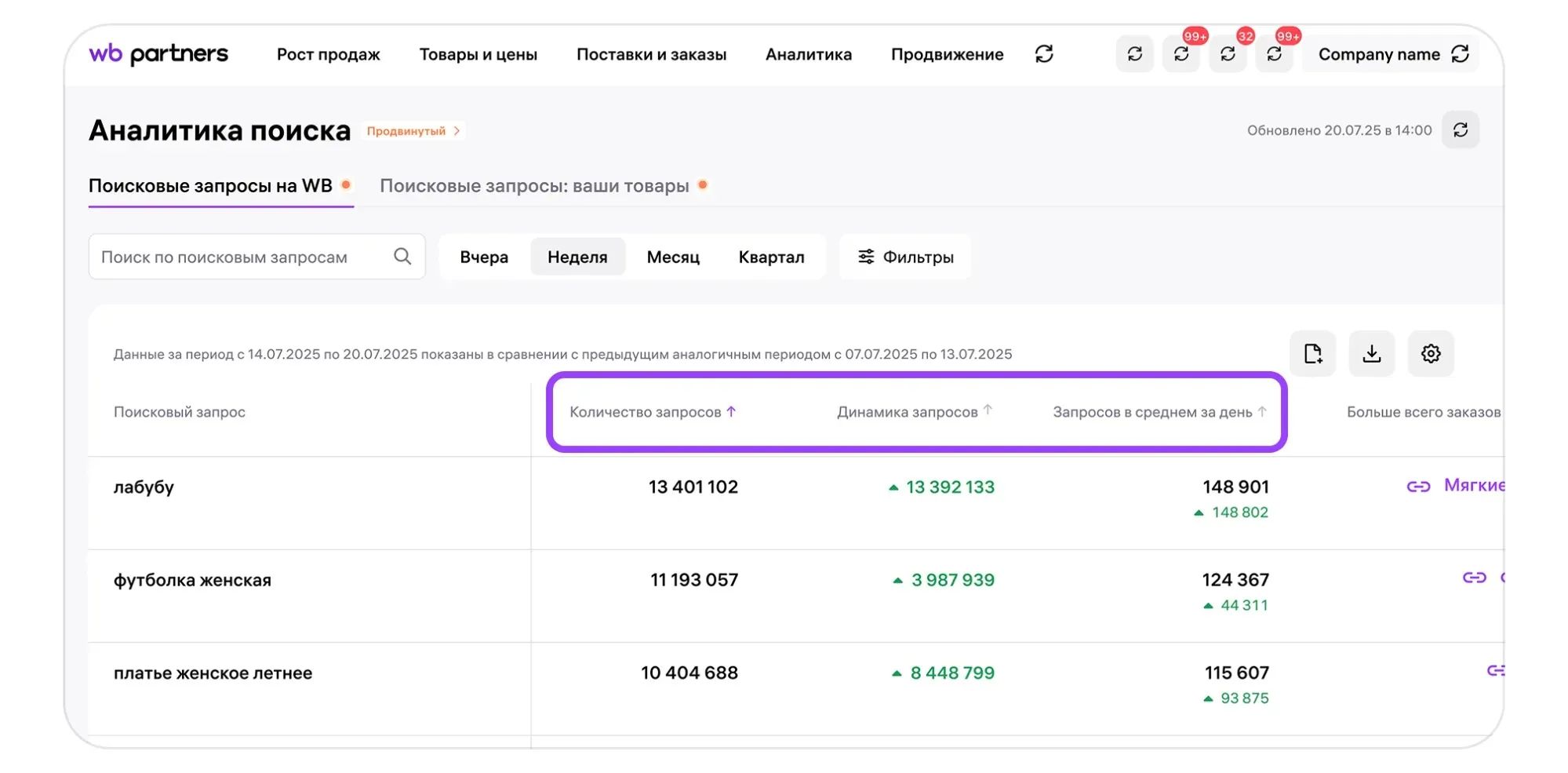Refresh data next to update timestamp
This screenshot has width=1568, height=773.
(x=1460, y=130)
